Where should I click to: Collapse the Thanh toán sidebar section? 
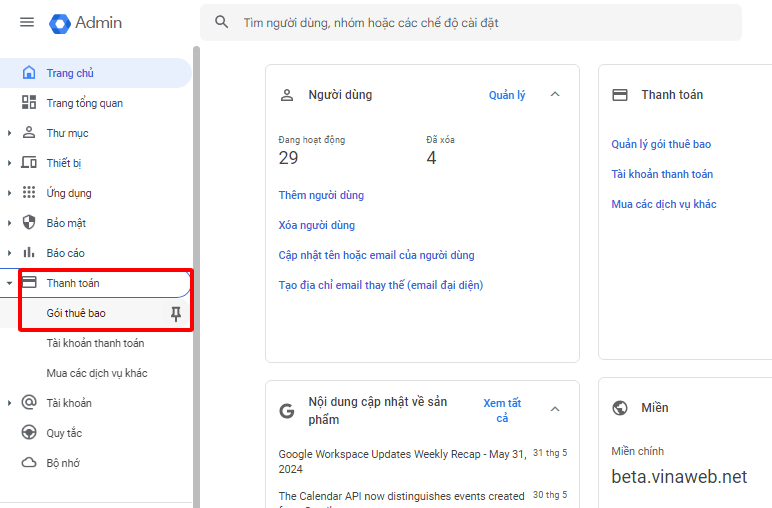pyautogui.click(x=10, y=283)
